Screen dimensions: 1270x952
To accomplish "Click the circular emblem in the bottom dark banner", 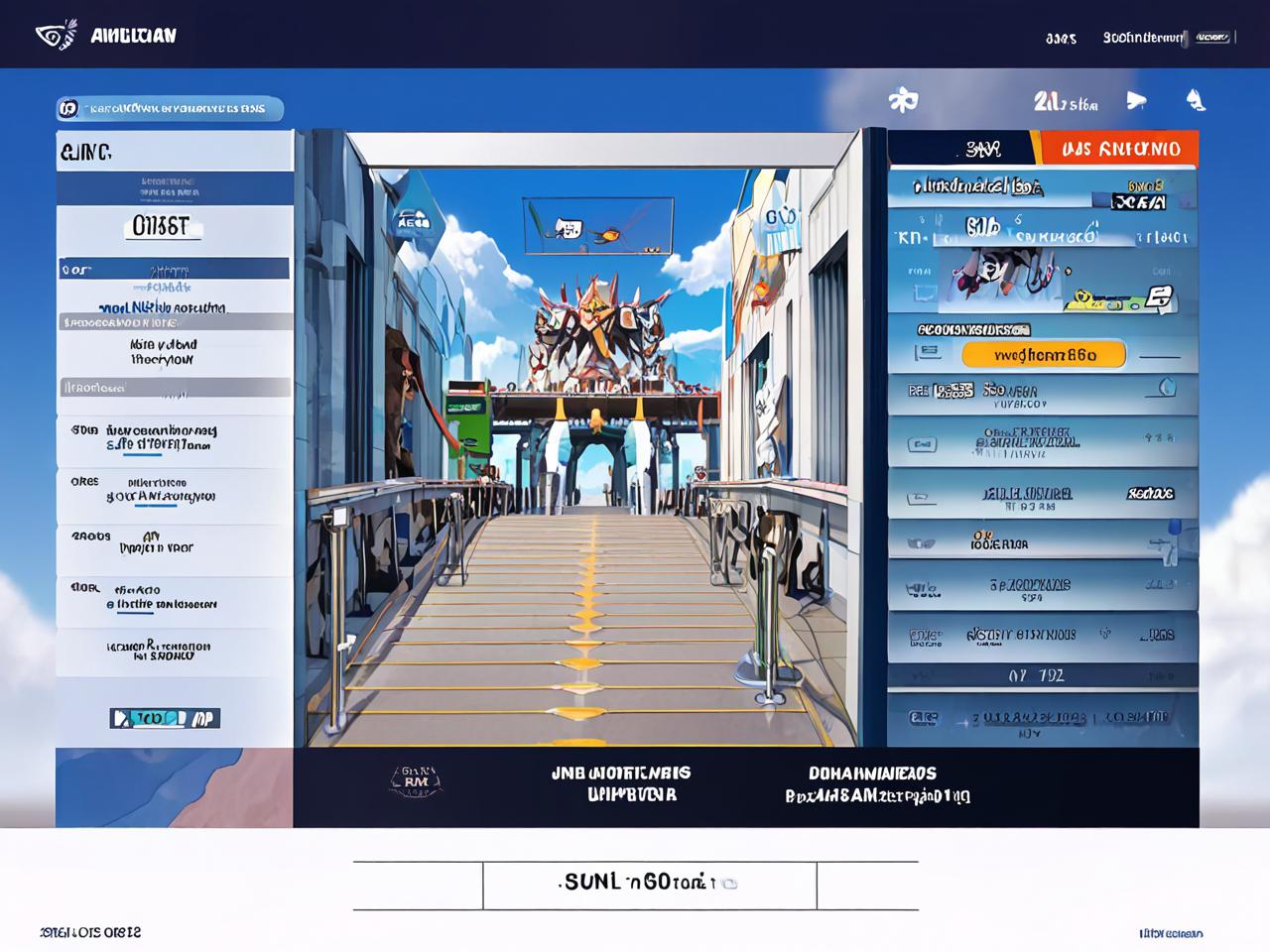I will pos(416,782).
